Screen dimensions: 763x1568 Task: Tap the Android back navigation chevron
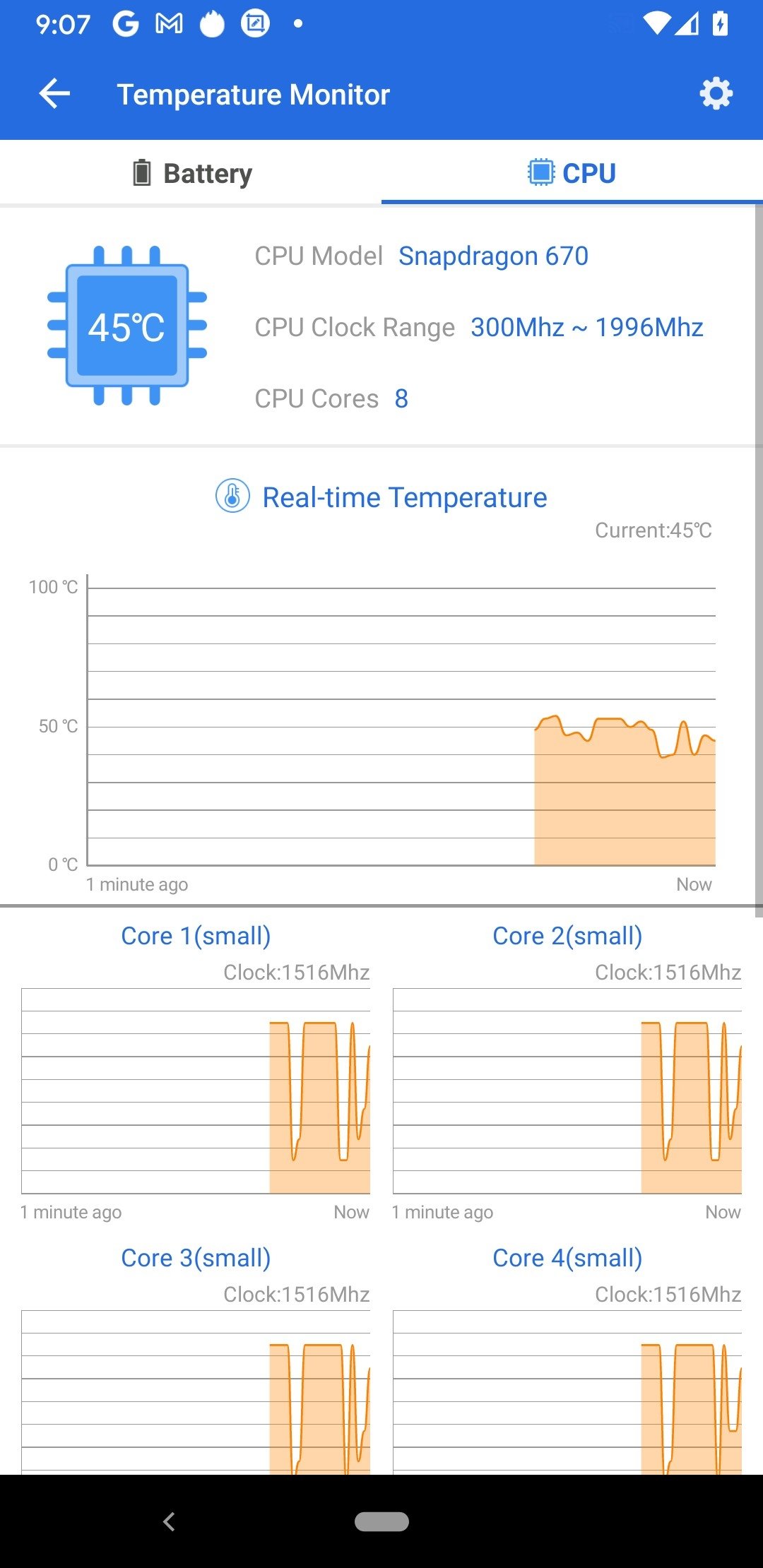[169, 1521]
